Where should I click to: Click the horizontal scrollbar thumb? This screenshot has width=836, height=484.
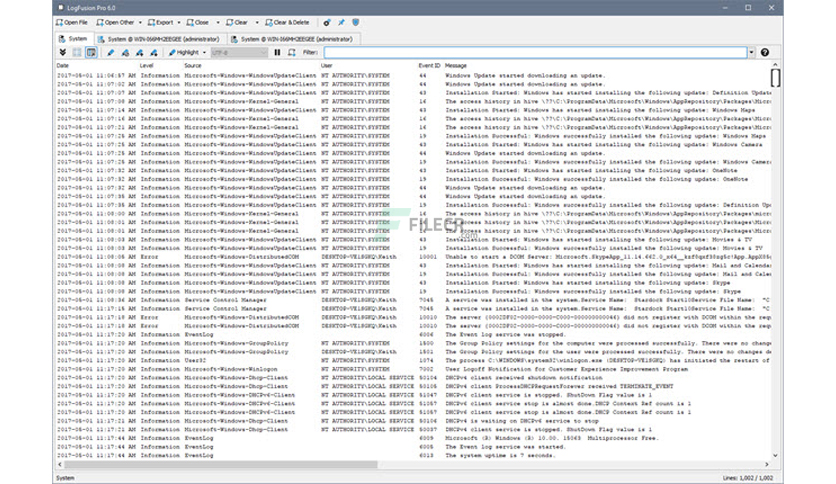221,465
